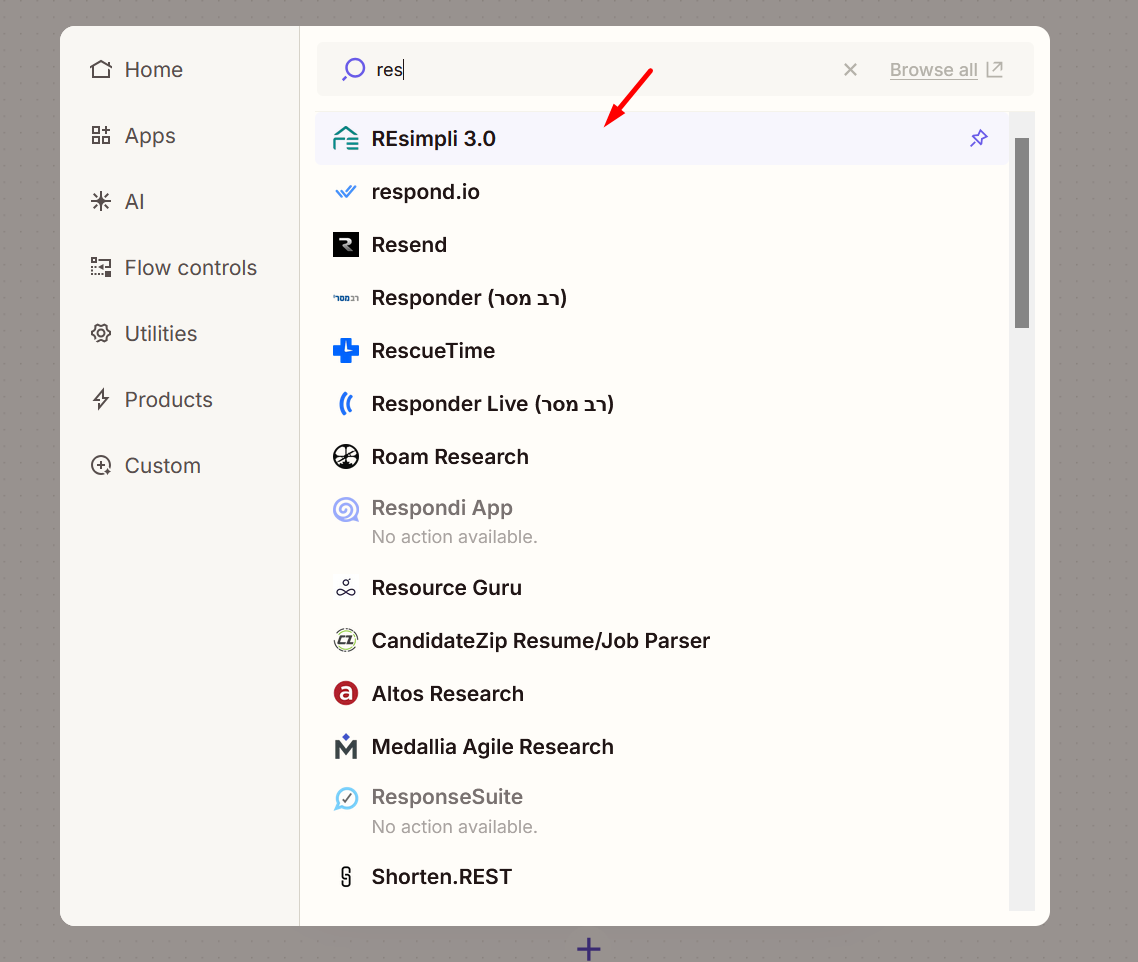This screenshot has width=1138, height=962.
Task: Click the REsimpli 3.0 house logo icon
Action: (345, 138)
